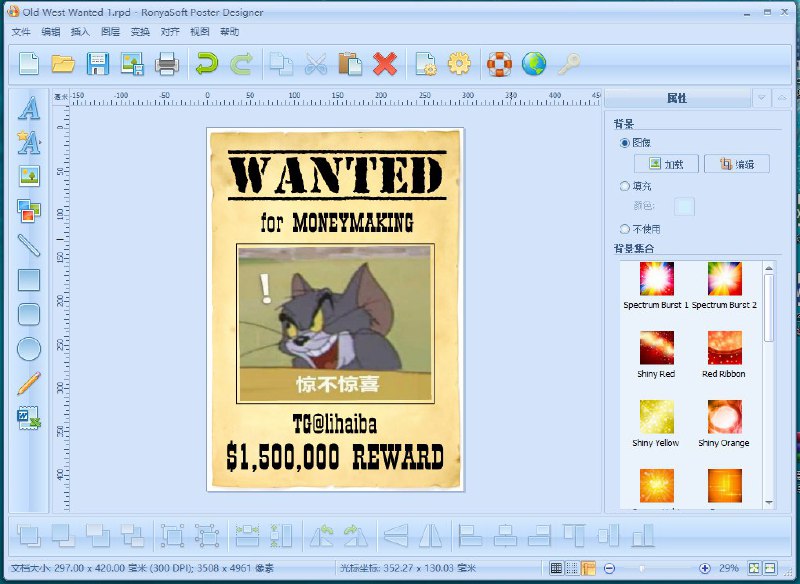
Task: Select the styled text tool with star
Action: pyautogui.click(x=29, y=142)
